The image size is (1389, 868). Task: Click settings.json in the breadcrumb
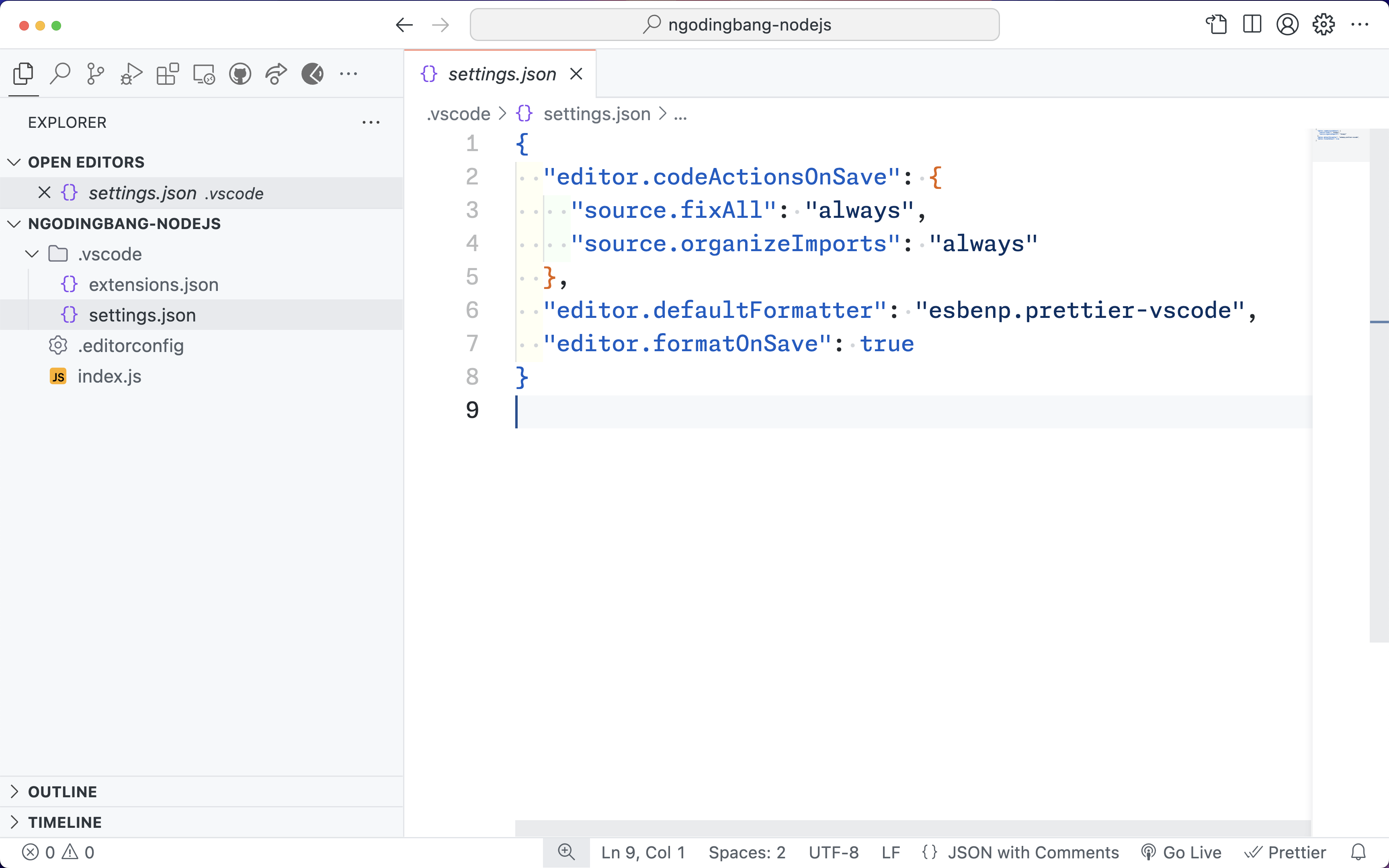tap(597, 114)
